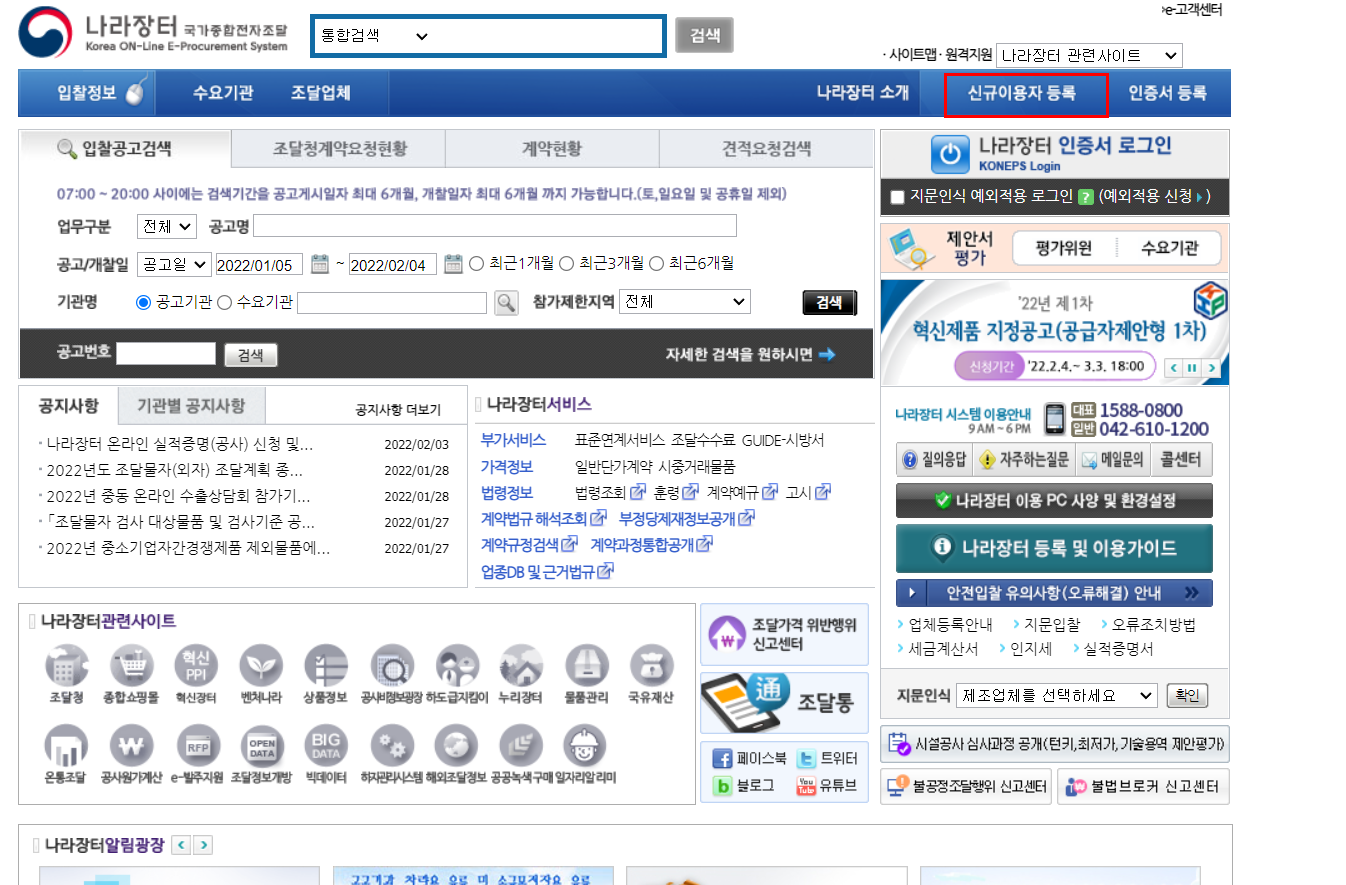
Task: Enable 지문인식 예외적용 로그인 checkbox
Action: 897,197
